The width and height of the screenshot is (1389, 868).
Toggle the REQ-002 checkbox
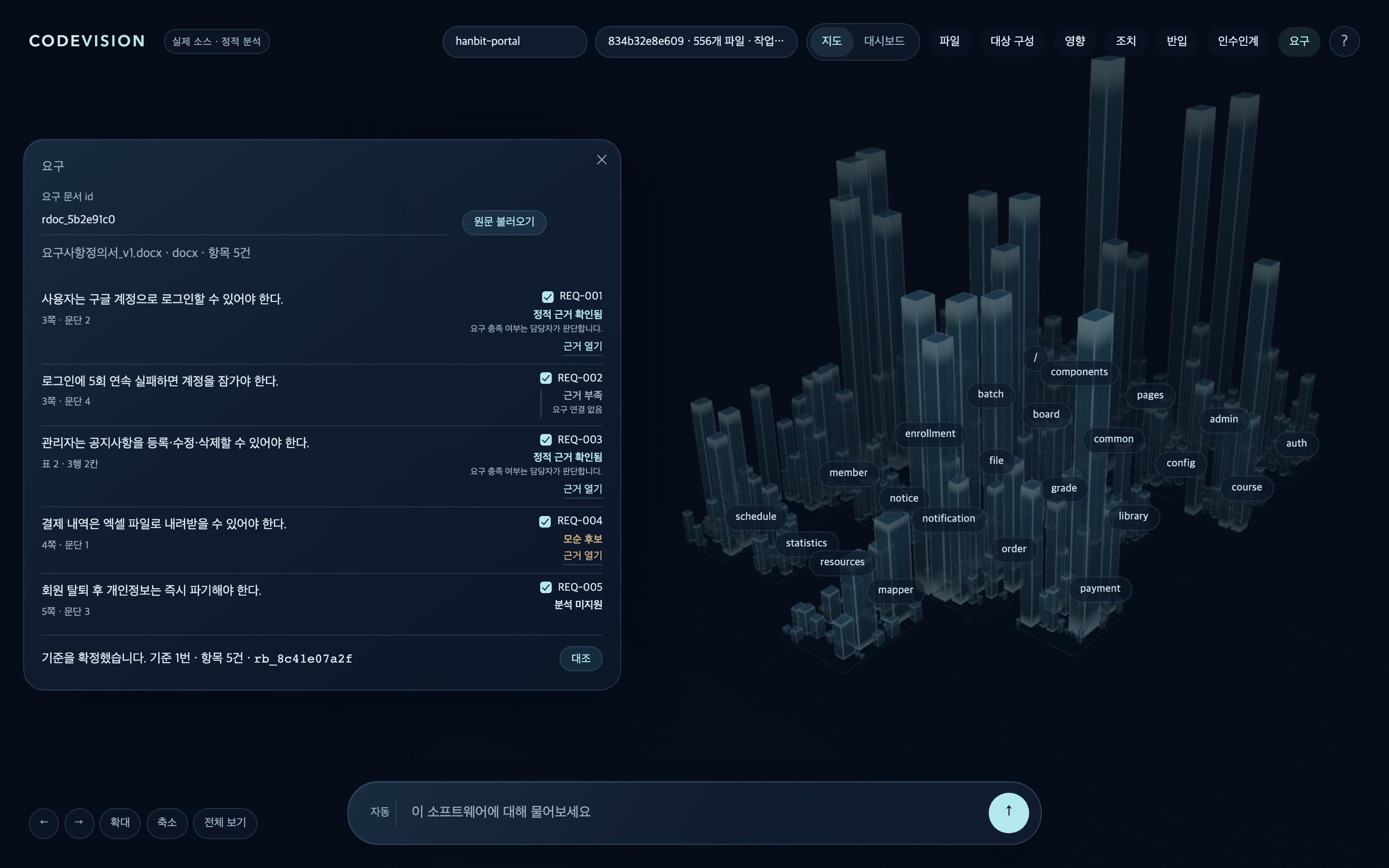click(x=545, y=378)
